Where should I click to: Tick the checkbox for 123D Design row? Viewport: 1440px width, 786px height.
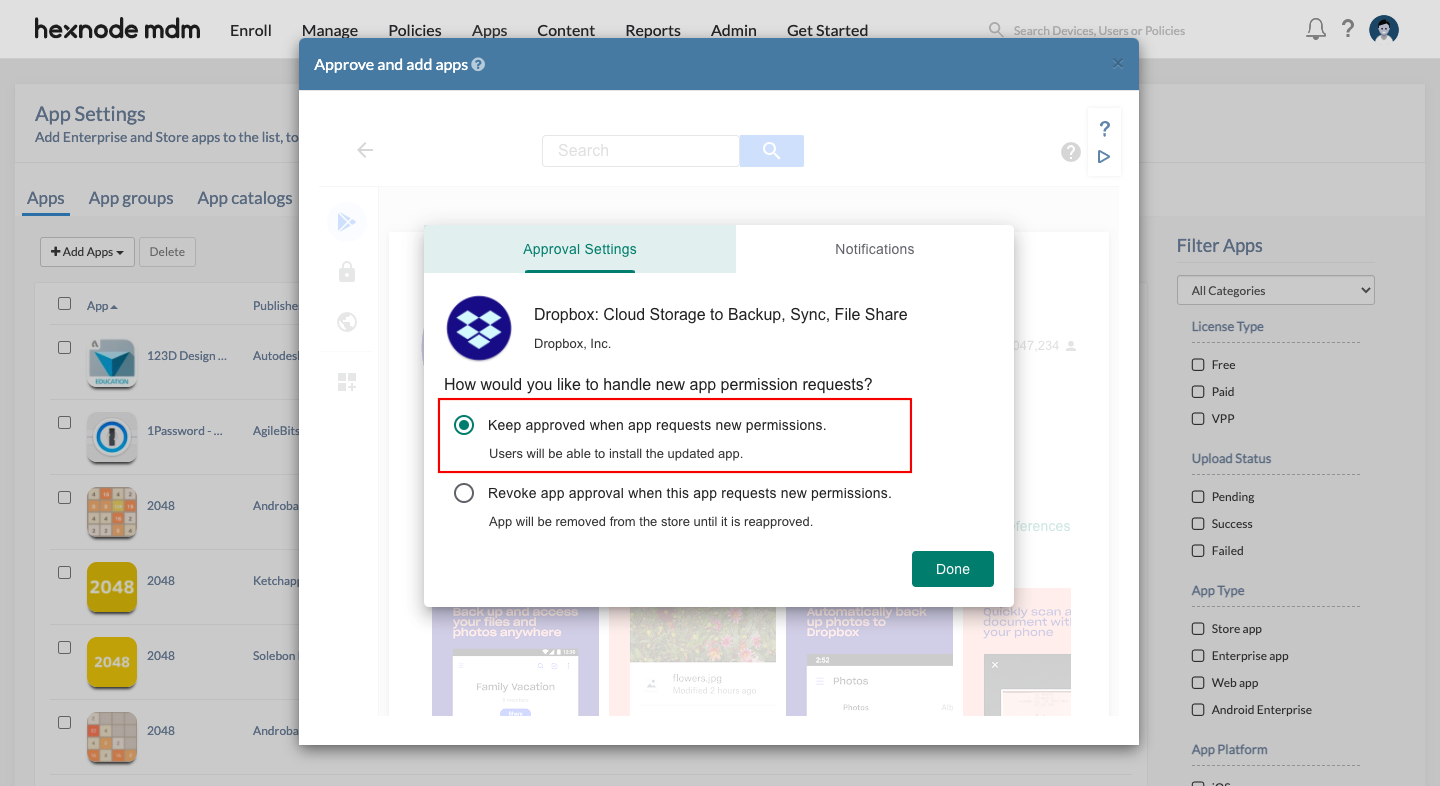[x=64, y=348]
